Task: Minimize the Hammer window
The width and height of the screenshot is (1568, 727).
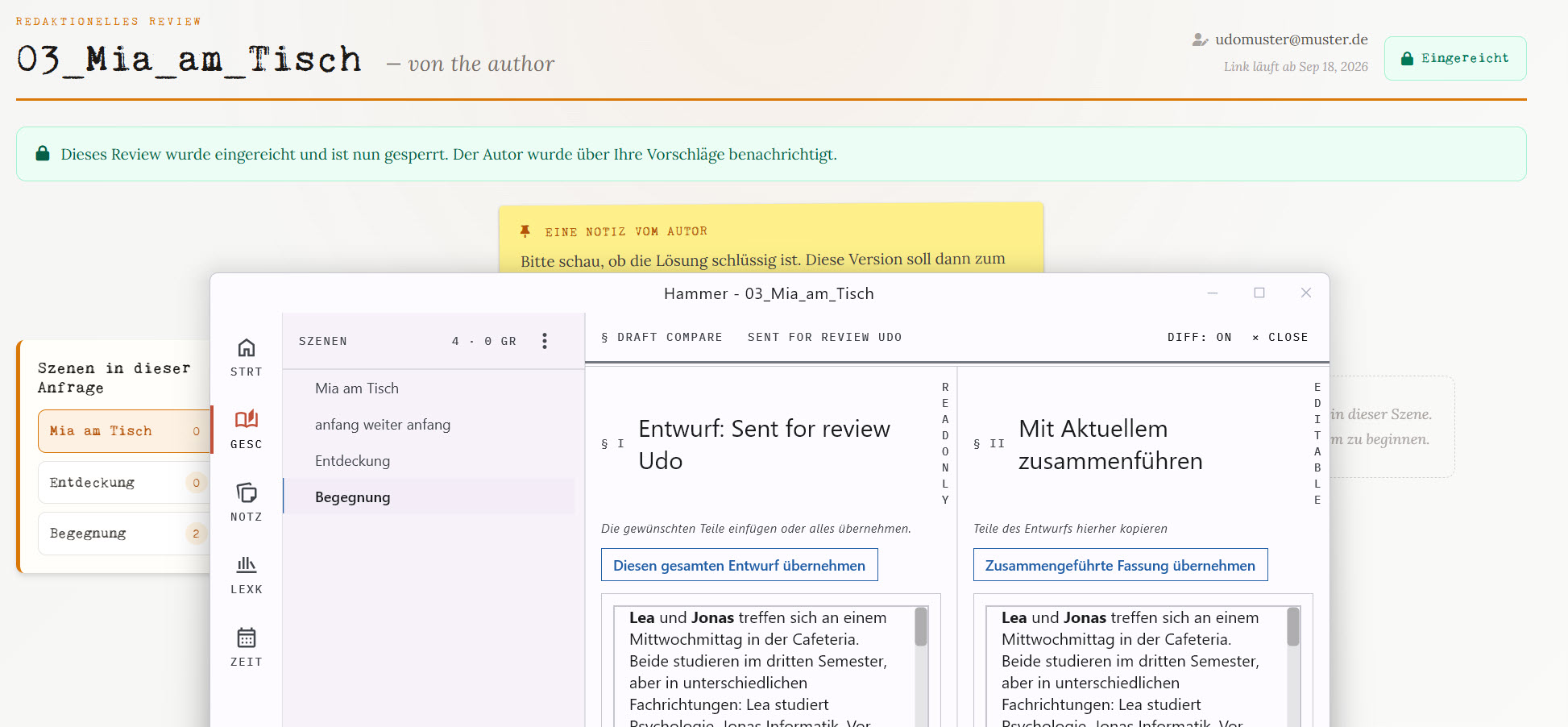Action: pos(1213,293)
